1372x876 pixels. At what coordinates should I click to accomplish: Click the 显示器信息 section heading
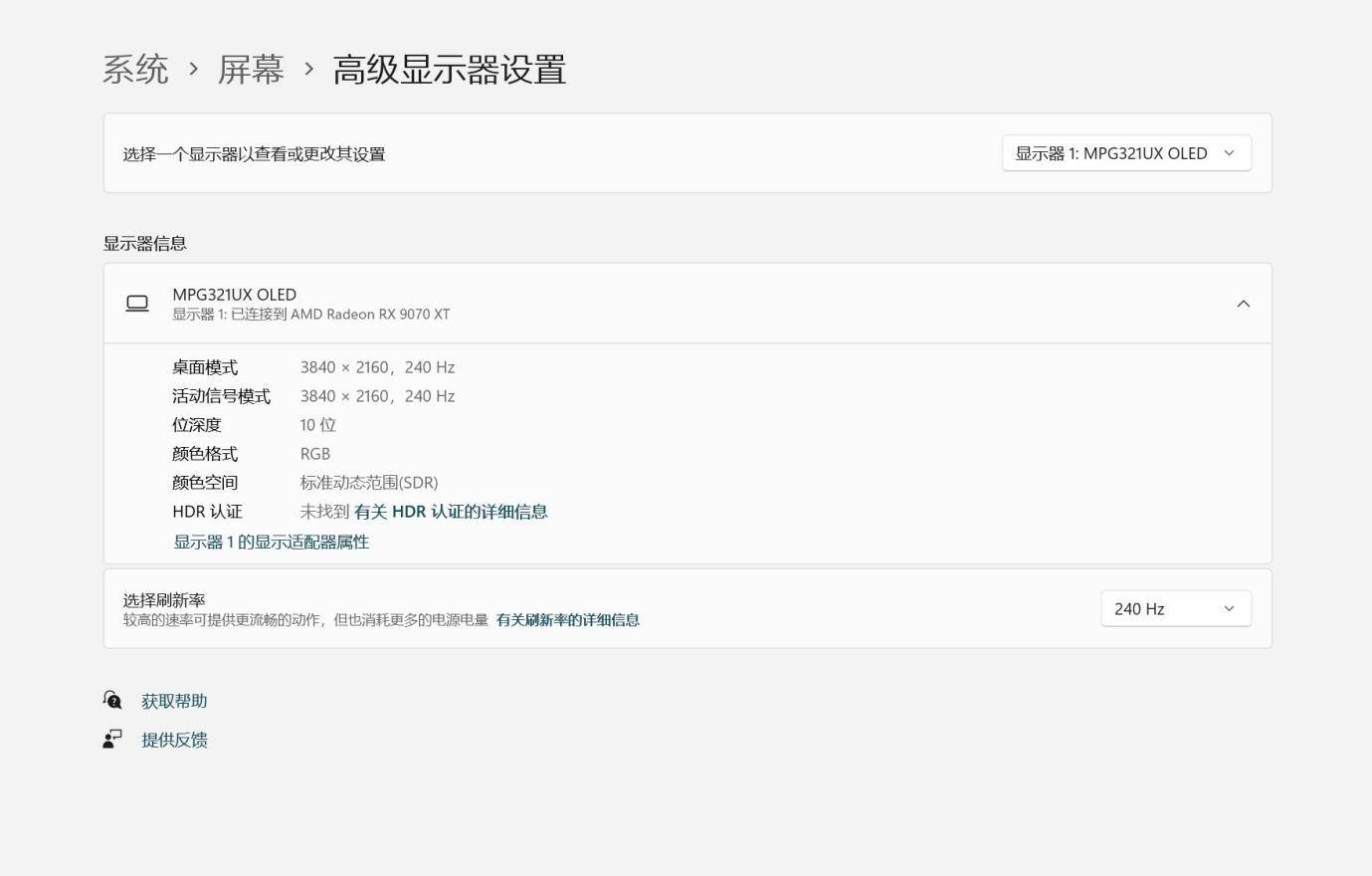pos(145,244)
